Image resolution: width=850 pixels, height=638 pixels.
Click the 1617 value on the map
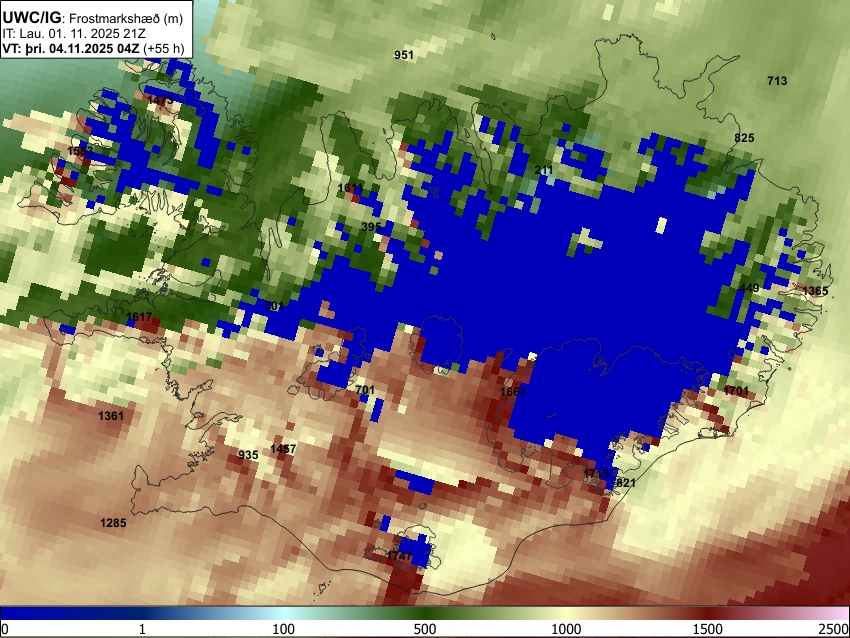139,317
